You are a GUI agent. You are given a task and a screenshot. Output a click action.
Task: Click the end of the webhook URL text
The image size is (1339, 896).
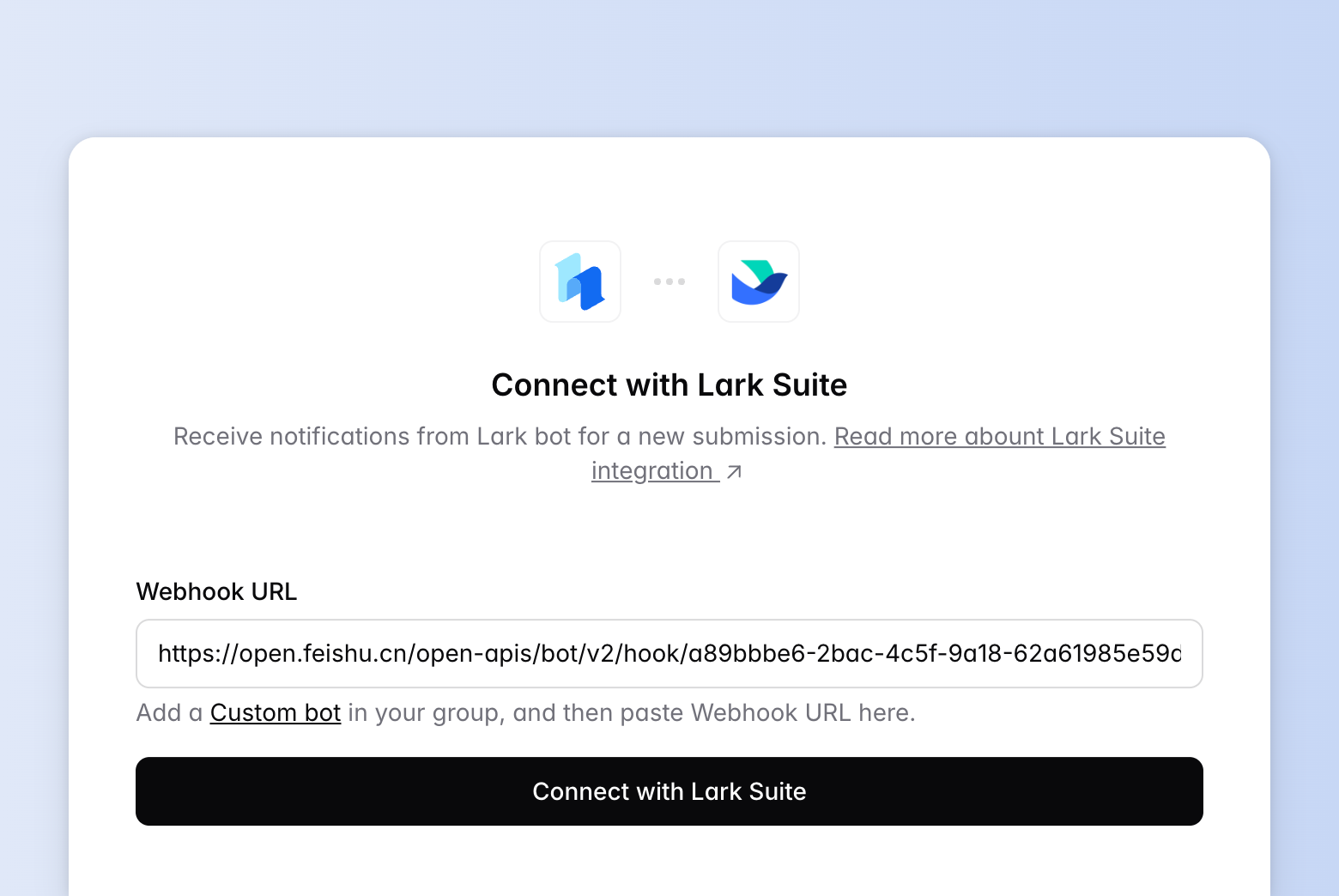pos(1176,653)
